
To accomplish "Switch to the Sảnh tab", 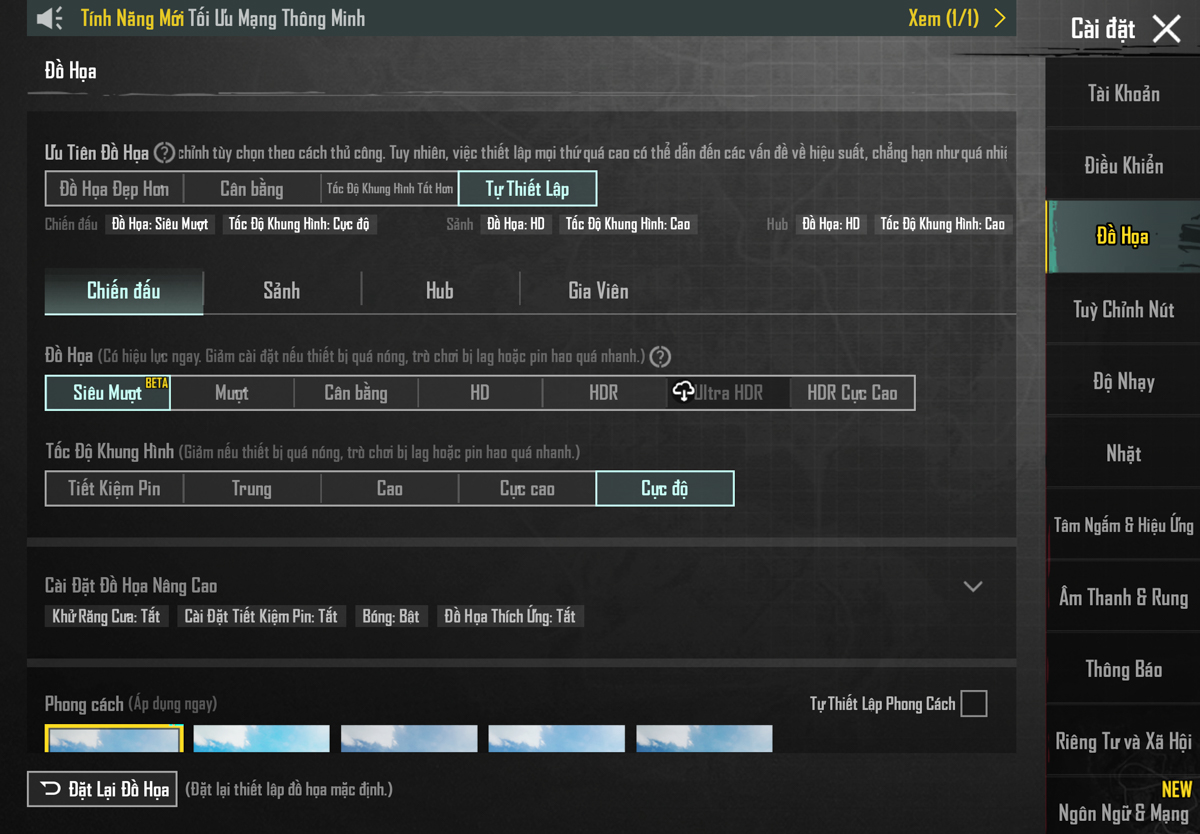I will tap(282, 291).
